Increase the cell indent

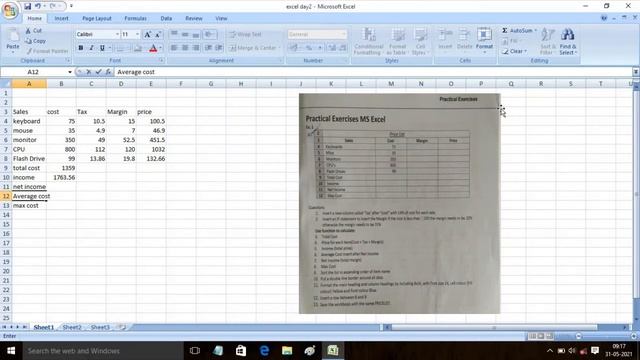tap(219, 48)
